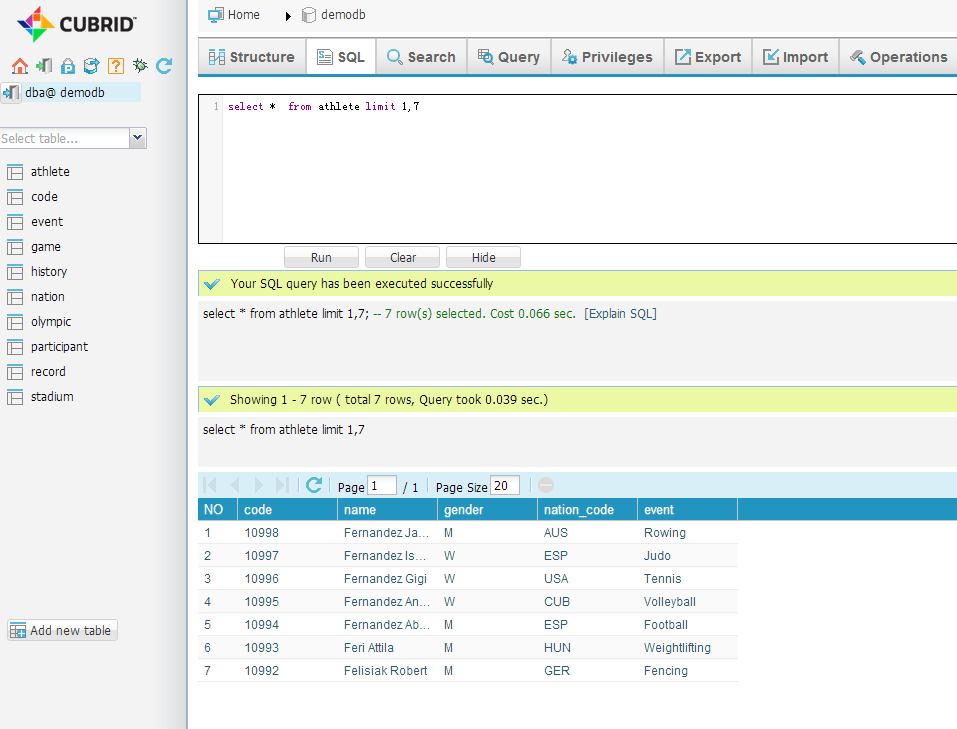Click the NO column header
Image resolution: width=957 pixels, height=729 pixels.
pyautogui.click(x=218, y=510)
